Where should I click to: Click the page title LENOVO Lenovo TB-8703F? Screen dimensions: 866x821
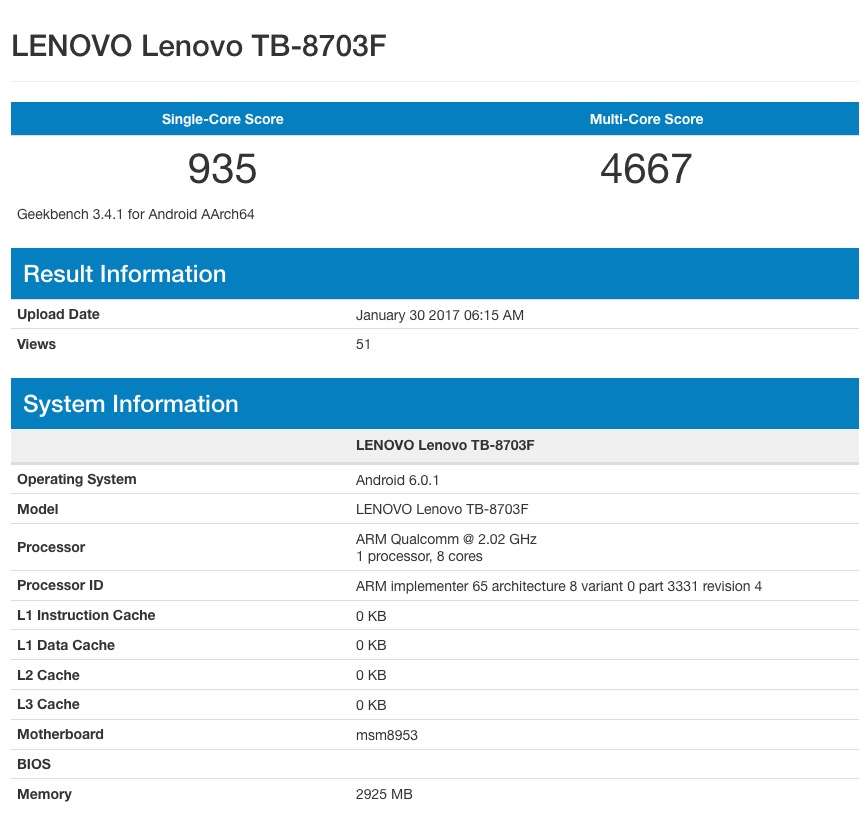coord(198,45)
